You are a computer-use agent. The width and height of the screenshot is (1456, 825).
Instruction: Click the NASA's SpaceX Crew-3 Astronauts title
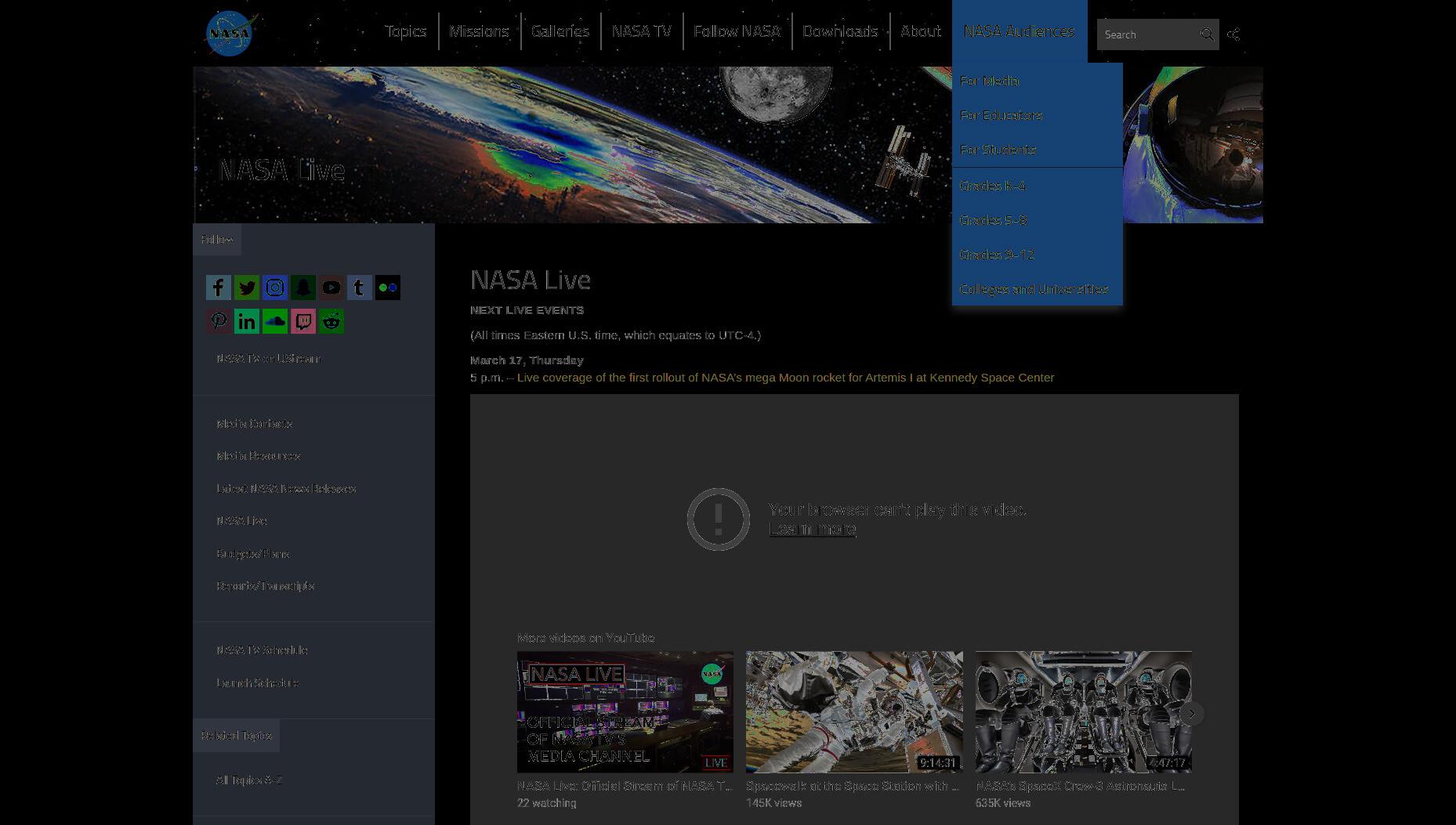coord(1080,786)
